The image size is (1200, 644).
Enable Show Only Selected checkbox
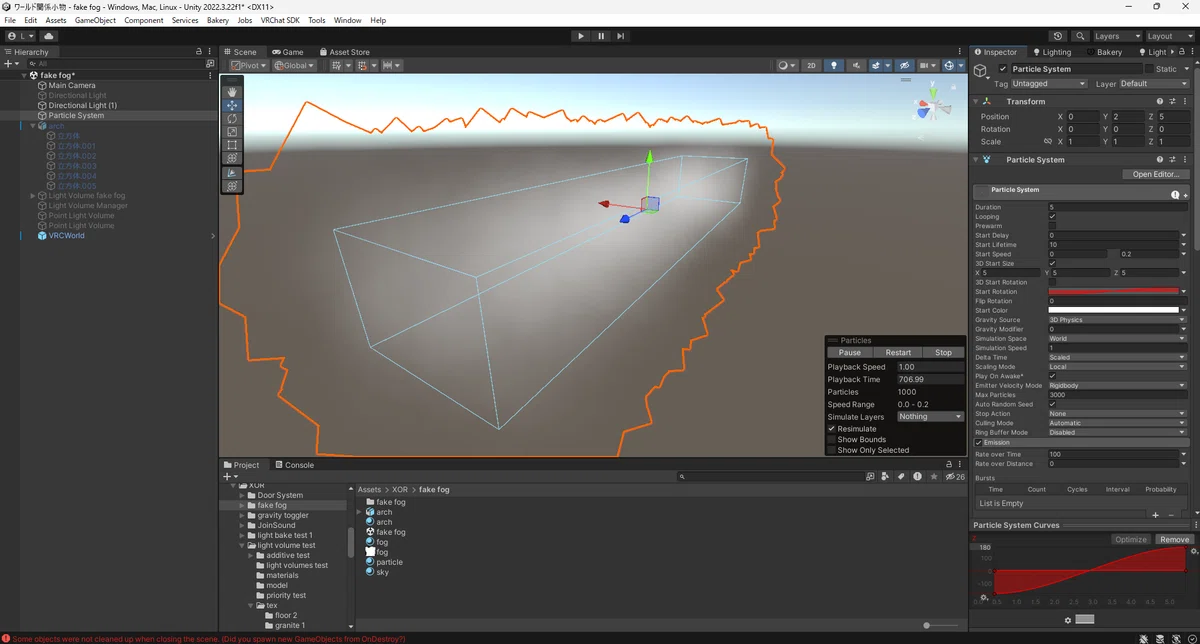(x=831, y=450)
